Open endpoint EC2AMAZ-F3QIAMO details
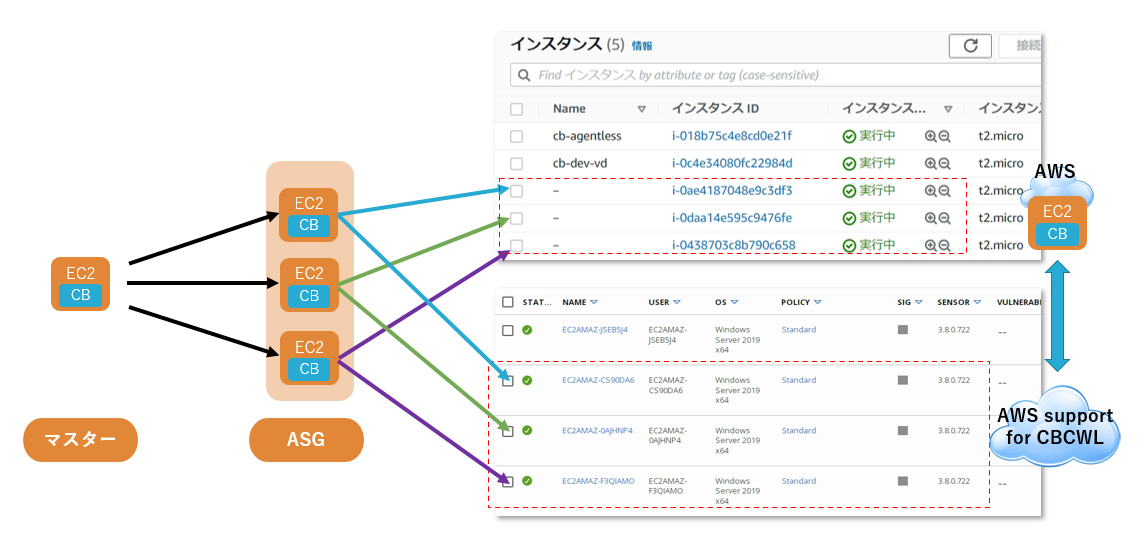The height and width of the screenshot is (554, 1148). 598,481
